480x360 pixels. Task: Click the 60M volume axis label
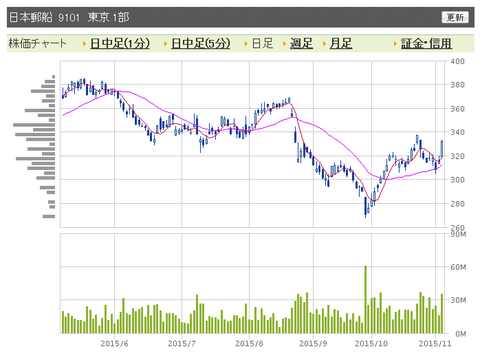(458, 267)
